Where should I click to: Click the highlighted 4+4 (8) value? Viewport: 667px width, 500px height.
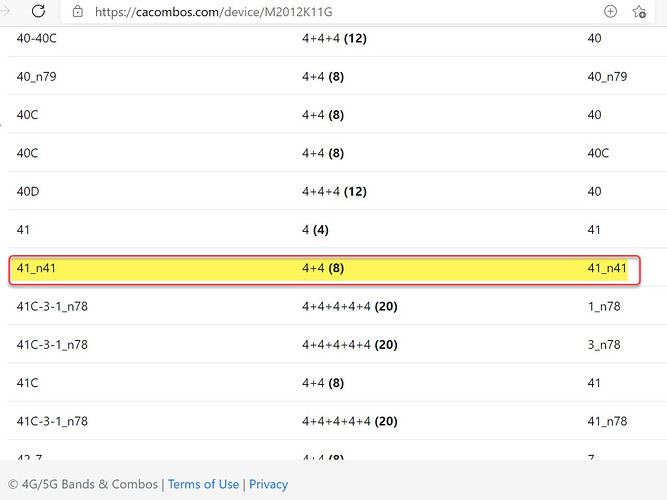[x=323, y=268]
